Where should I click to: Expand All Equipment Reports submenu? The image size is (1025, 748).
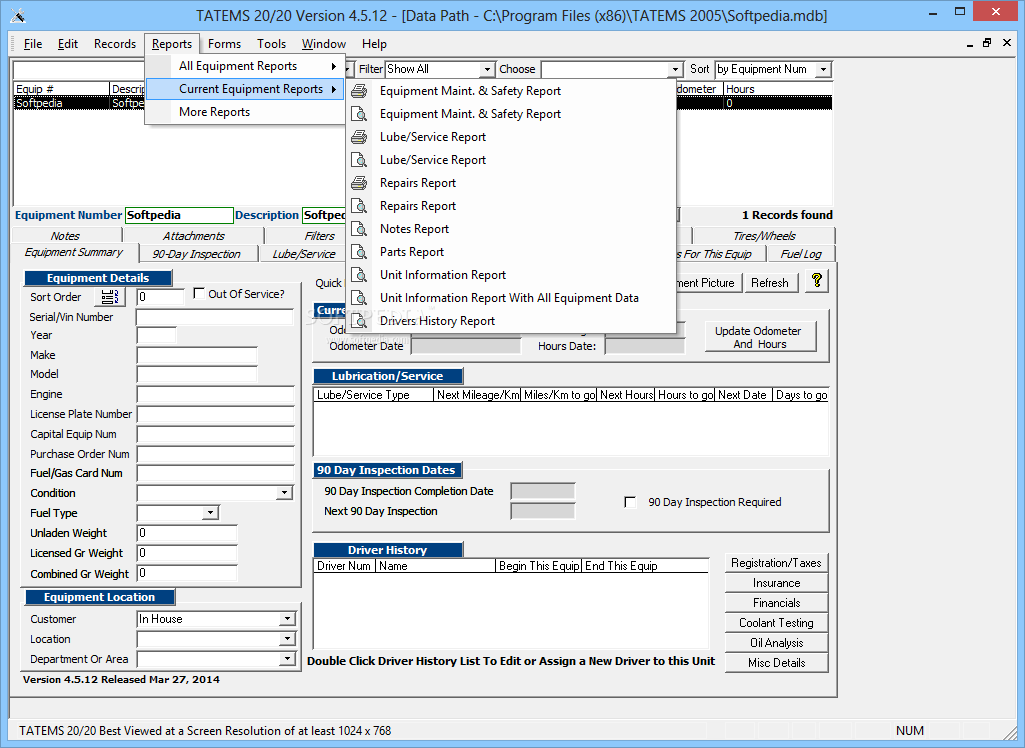pos(244,66)
